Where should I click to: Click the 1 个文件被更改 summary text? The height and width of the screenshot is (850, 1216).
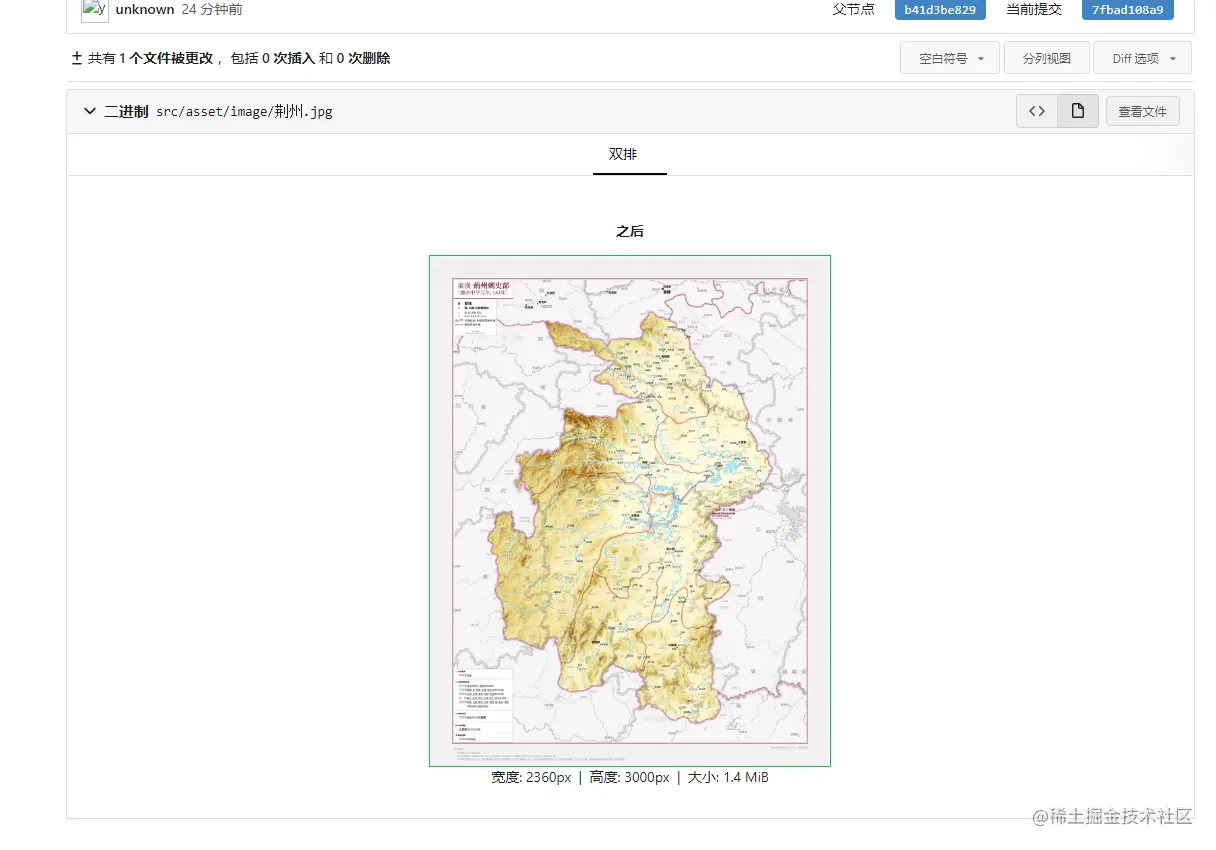click(165, 58)
